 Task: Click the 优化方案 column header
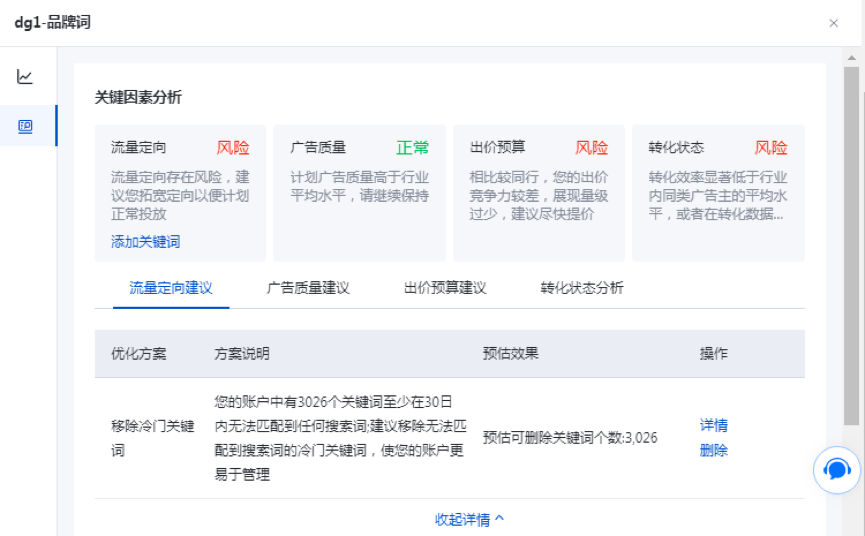point(139,354)
